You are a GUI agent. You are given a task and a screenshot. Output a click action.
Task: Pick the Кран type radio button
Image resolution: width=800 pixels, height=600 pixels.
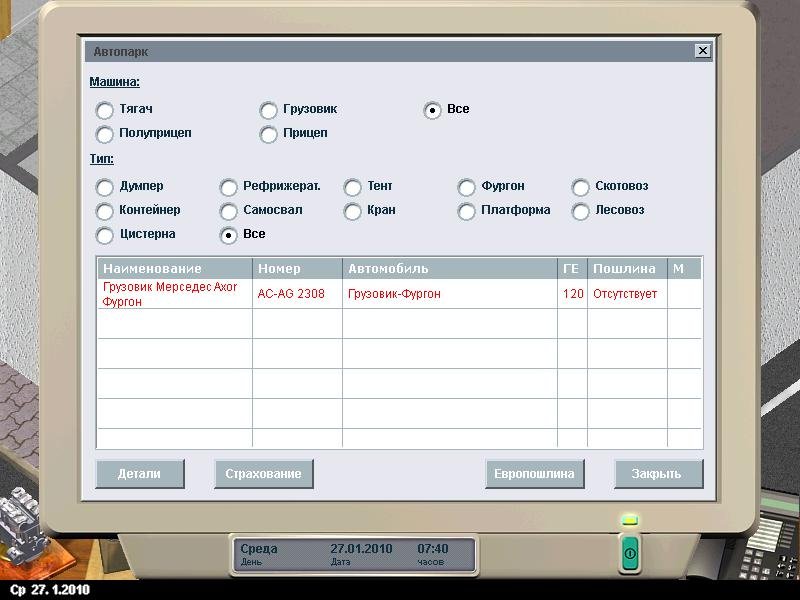(x=353, y=211)
